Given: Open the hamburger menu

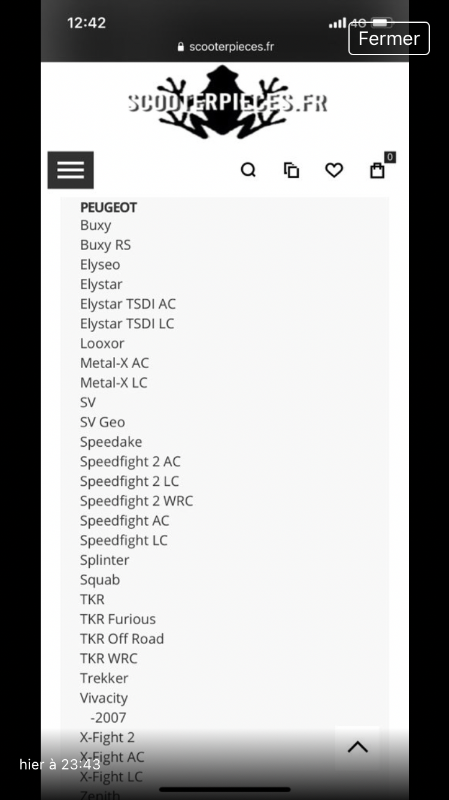Looking at the screenshot, I should pyautogui.click(x=70, y=170).
